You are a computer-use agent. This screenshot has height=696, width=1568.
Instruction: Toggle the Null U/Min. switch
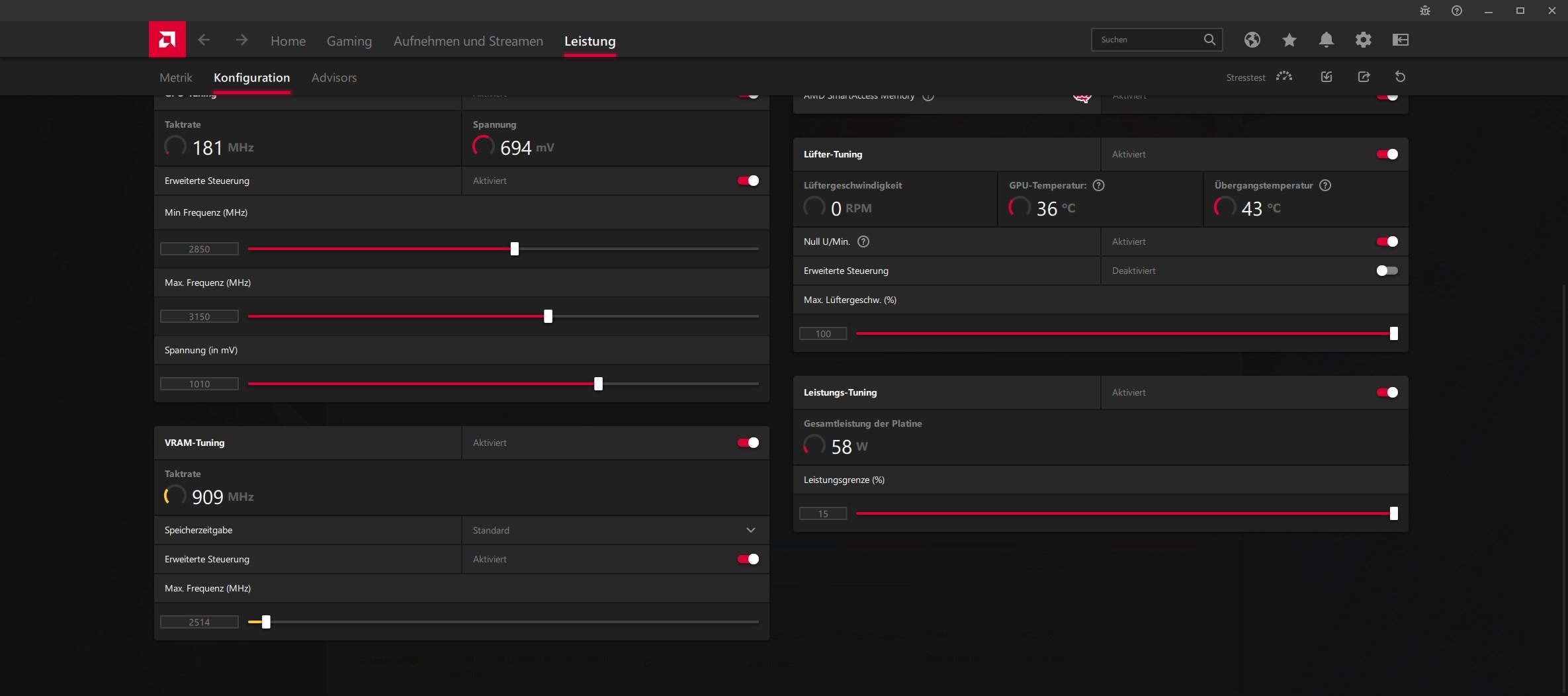(x=1387, y=241)
